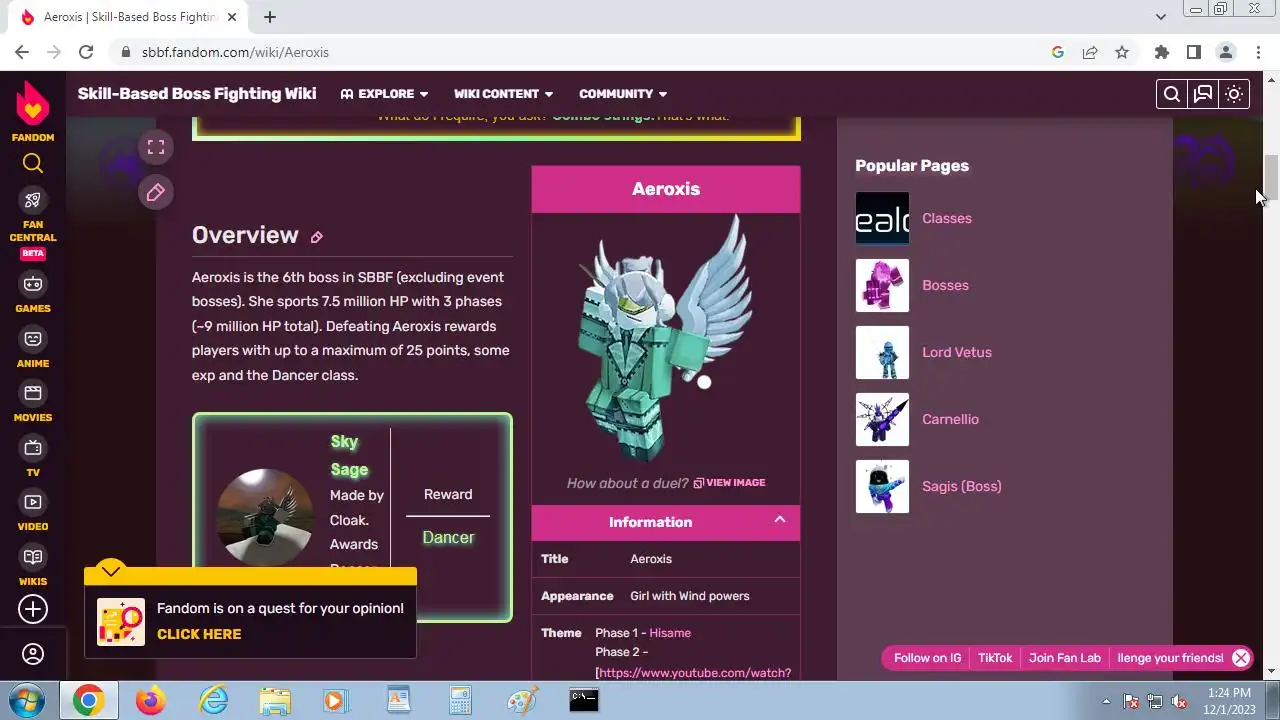Open the Video play icon
The width and height of the screenshot is (1280, 720).
coord(33,502)
